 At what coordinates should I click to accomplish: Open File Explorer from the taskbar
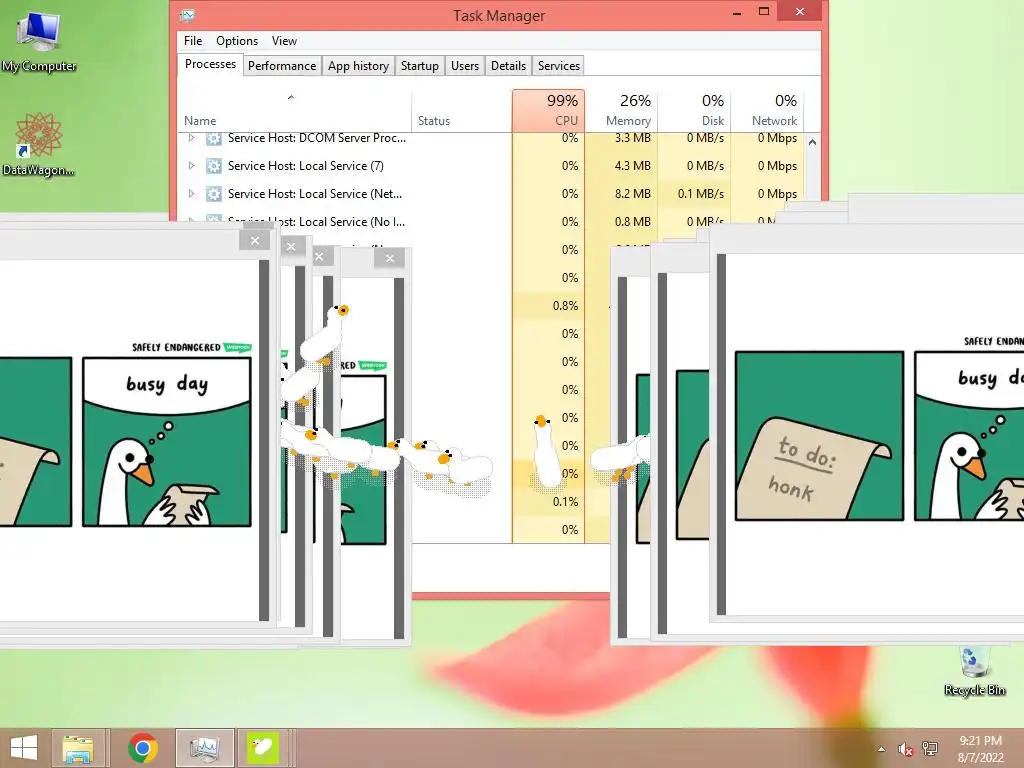tap(78, 748)
